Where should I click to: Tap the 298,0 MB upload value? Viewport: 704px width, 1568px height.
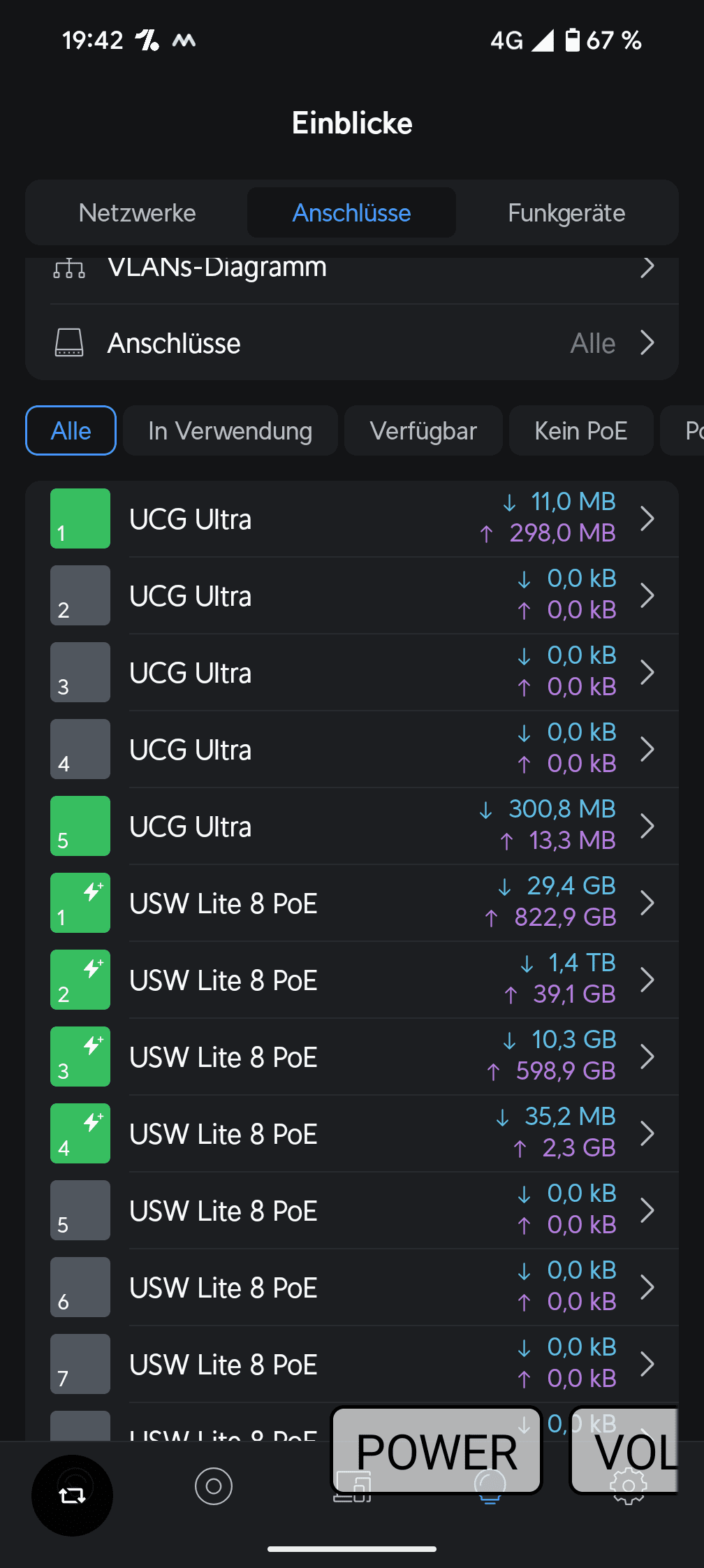point(562,533)
